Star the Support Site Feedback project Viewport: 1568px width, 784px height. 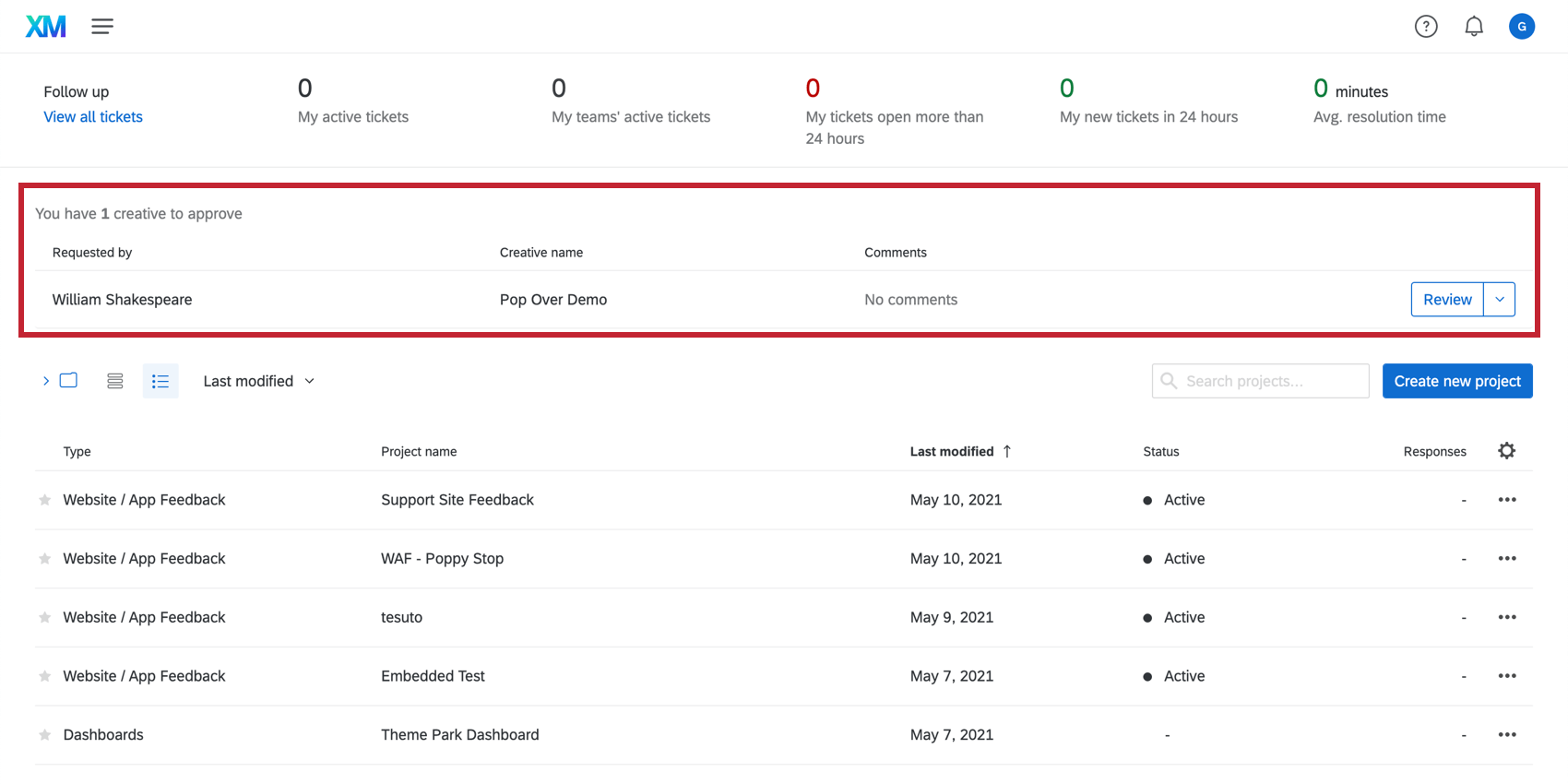click(45, 500)
